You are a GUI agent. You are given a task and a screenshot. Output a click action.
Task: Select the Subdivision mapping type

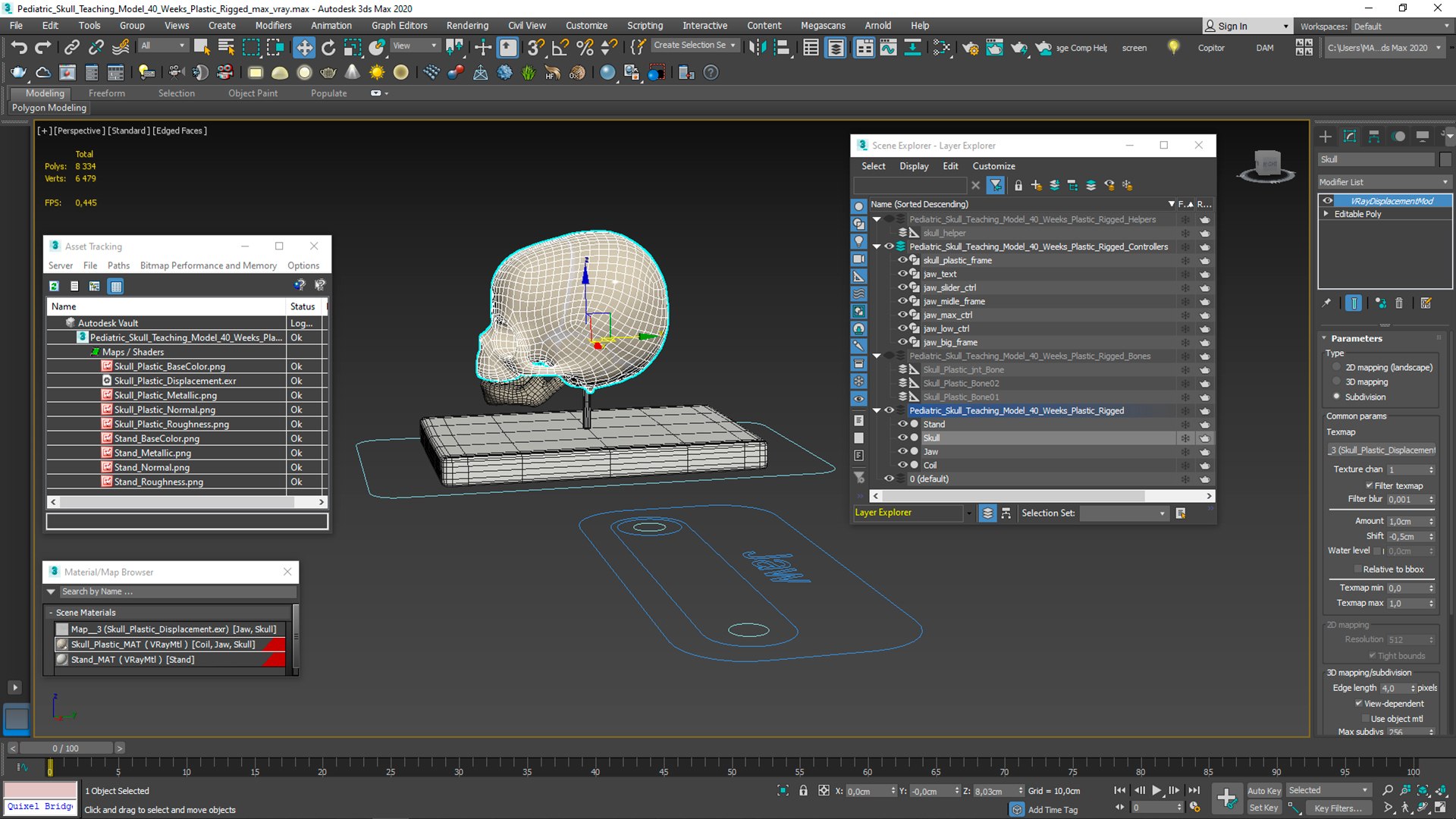click(1337, 397)
